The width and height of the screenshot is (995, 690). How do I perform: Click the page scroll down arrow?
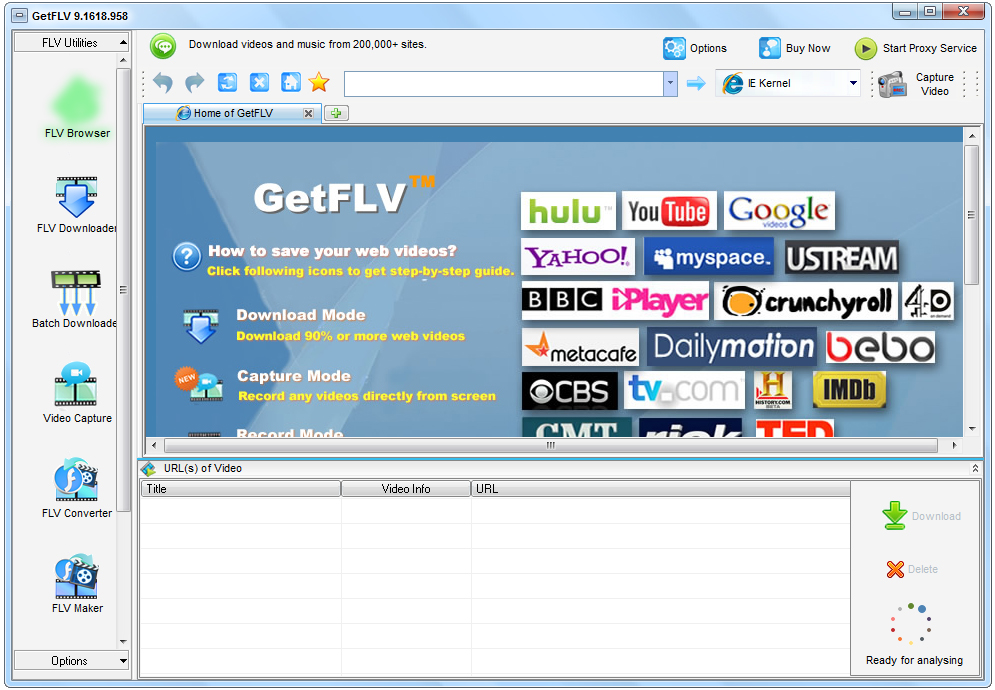(972, 429)
